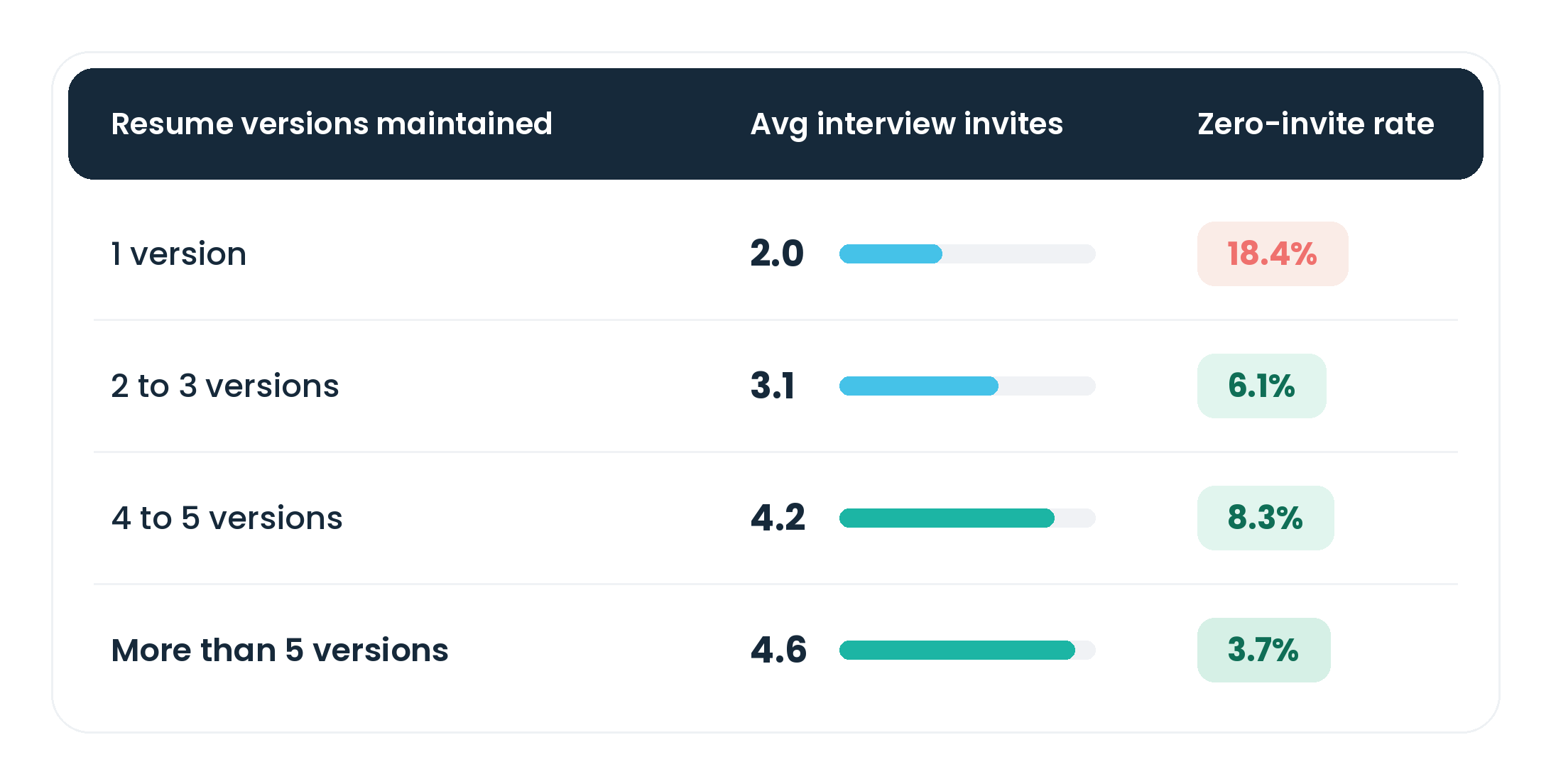Click the 2.0 average invites value
Image resolution: width=1551 pixels, height=784 pixels.
[777, 254]
